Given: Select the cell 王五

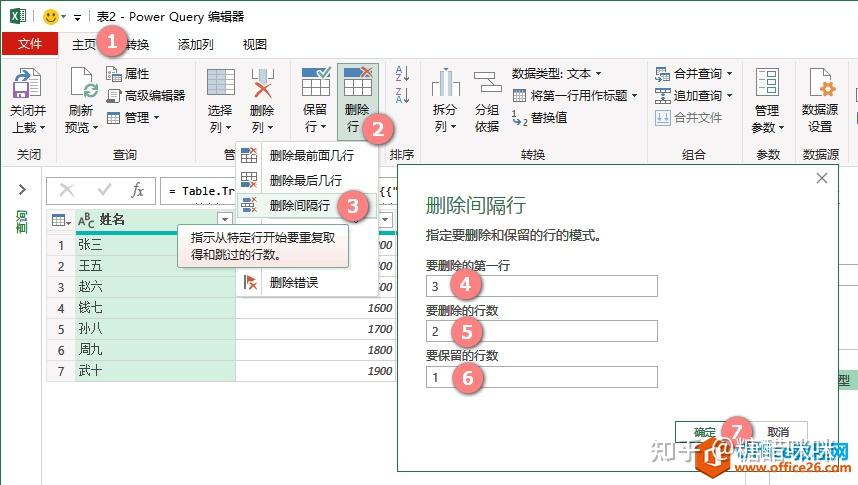Looking at the screenshot, I should (155, 266).
